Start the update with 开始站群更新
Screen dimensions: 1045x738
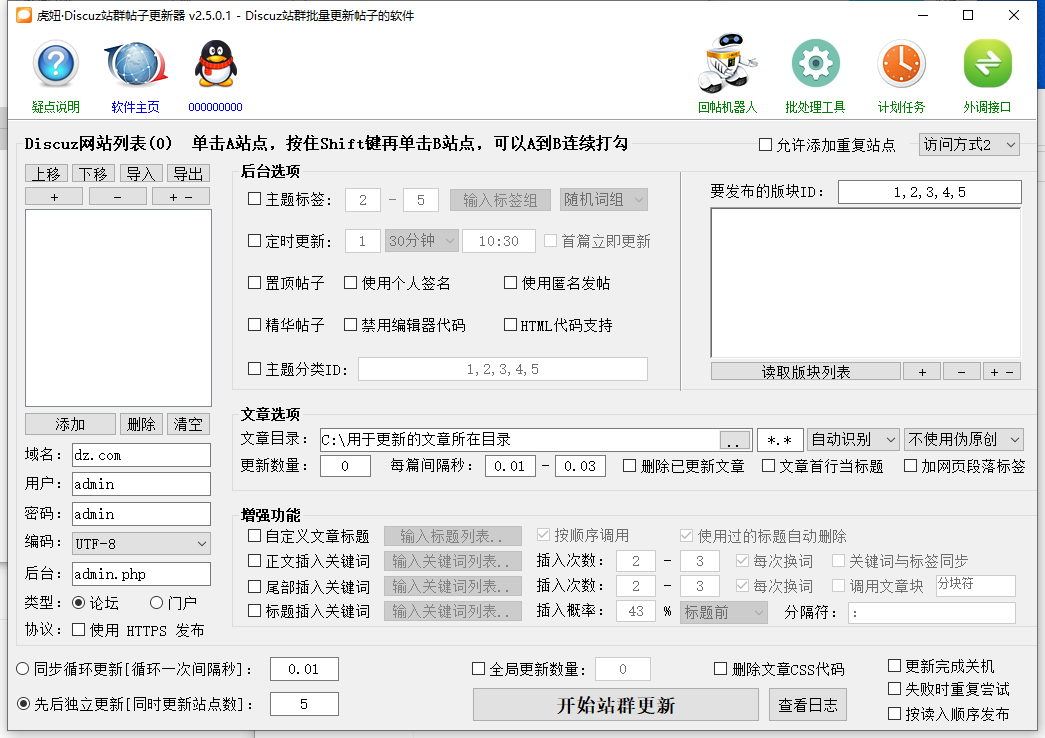coord(616,705)
